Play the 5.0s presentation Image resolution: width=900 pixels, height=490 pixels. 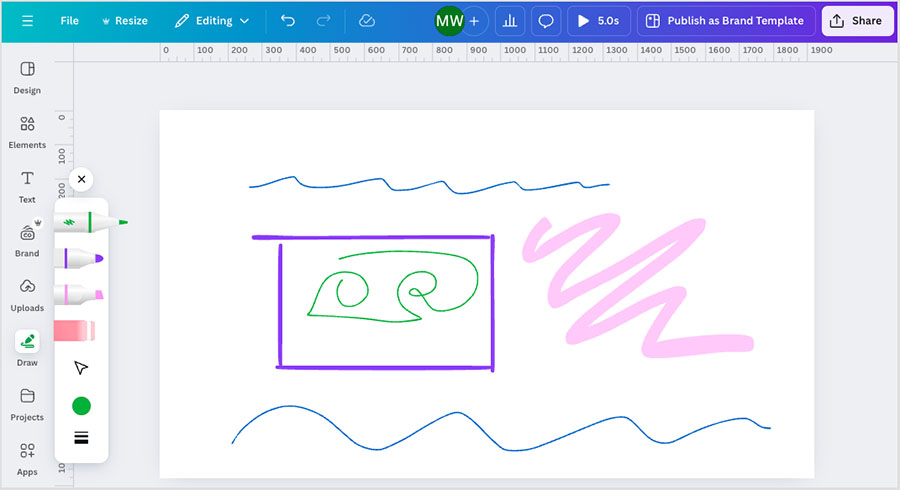coord(599,21)
